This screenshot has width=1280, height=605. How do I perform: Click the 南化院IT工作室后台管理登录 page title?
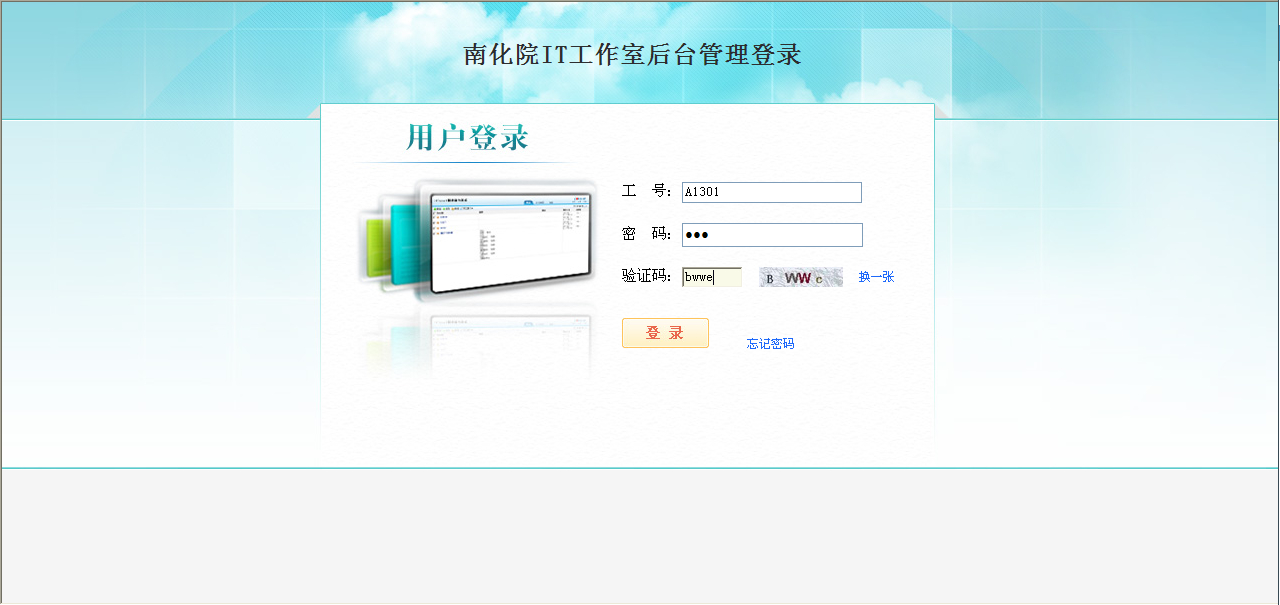(x=632, y=55)
